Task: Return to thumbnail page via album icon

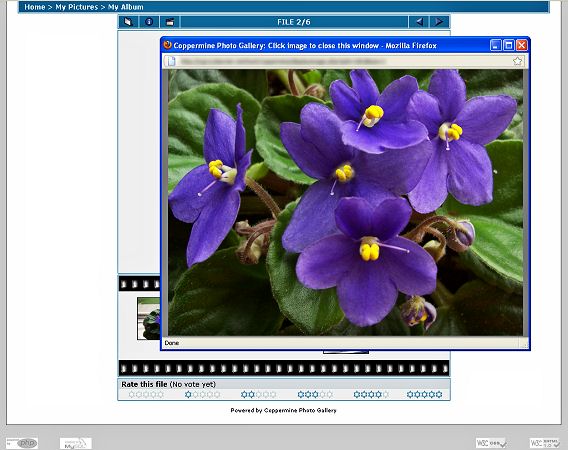Action: click(128, 22)
